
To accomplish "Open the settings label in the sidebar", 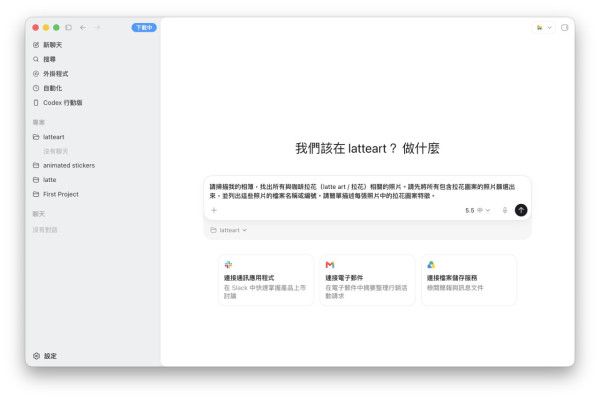I will (x=50, y=356).
